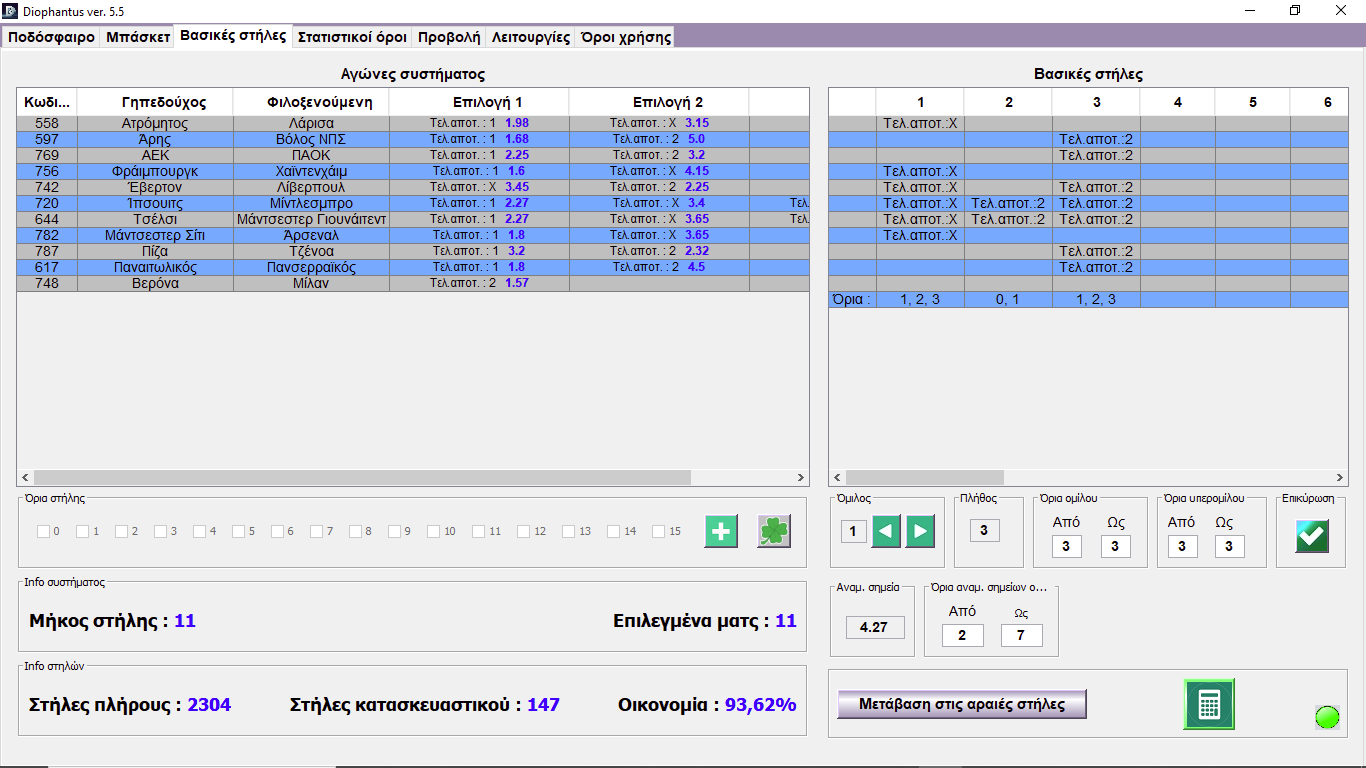Open the Λειτουργίες tab
Screen dimensions: 1366x768
pyautogui.click(x=531, y=37)
